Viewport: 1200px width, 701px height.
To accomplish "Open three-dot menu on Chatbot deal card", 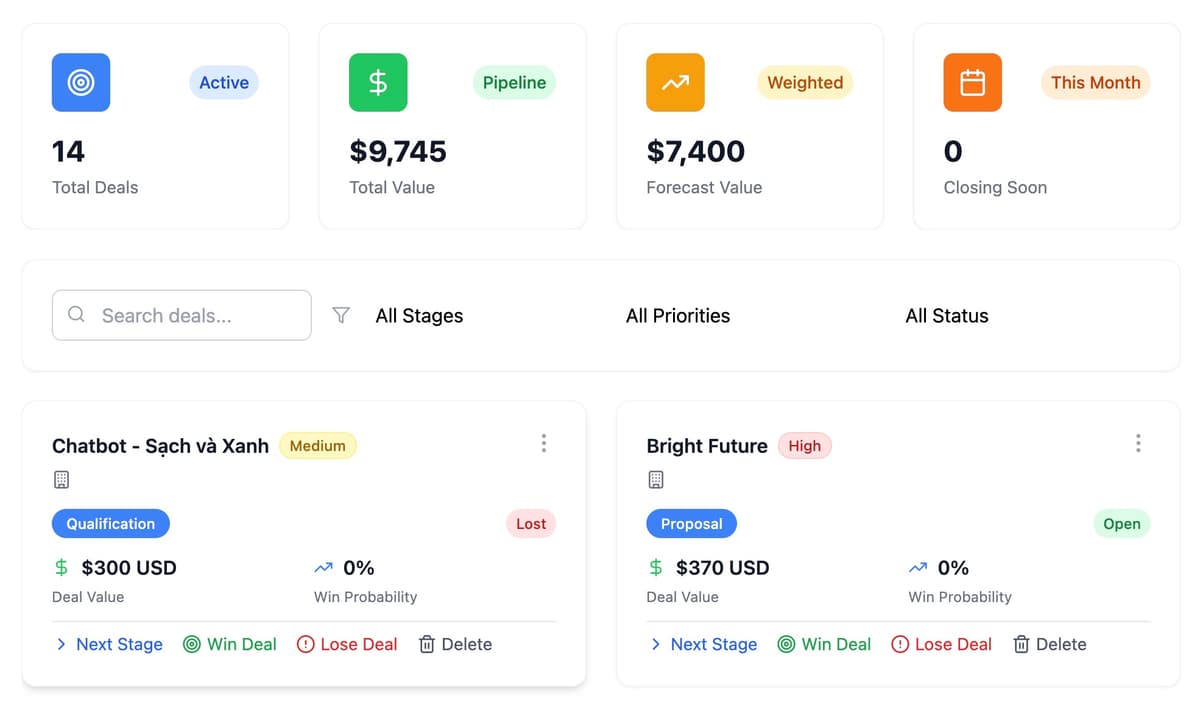I will tap(543, 443).
